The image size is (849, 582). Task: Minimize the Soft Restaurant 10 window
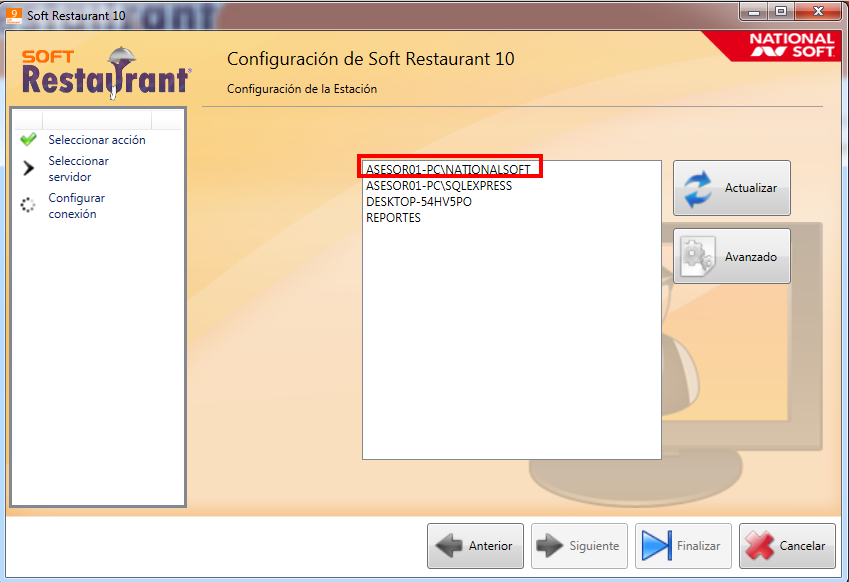tap(754, 12)
